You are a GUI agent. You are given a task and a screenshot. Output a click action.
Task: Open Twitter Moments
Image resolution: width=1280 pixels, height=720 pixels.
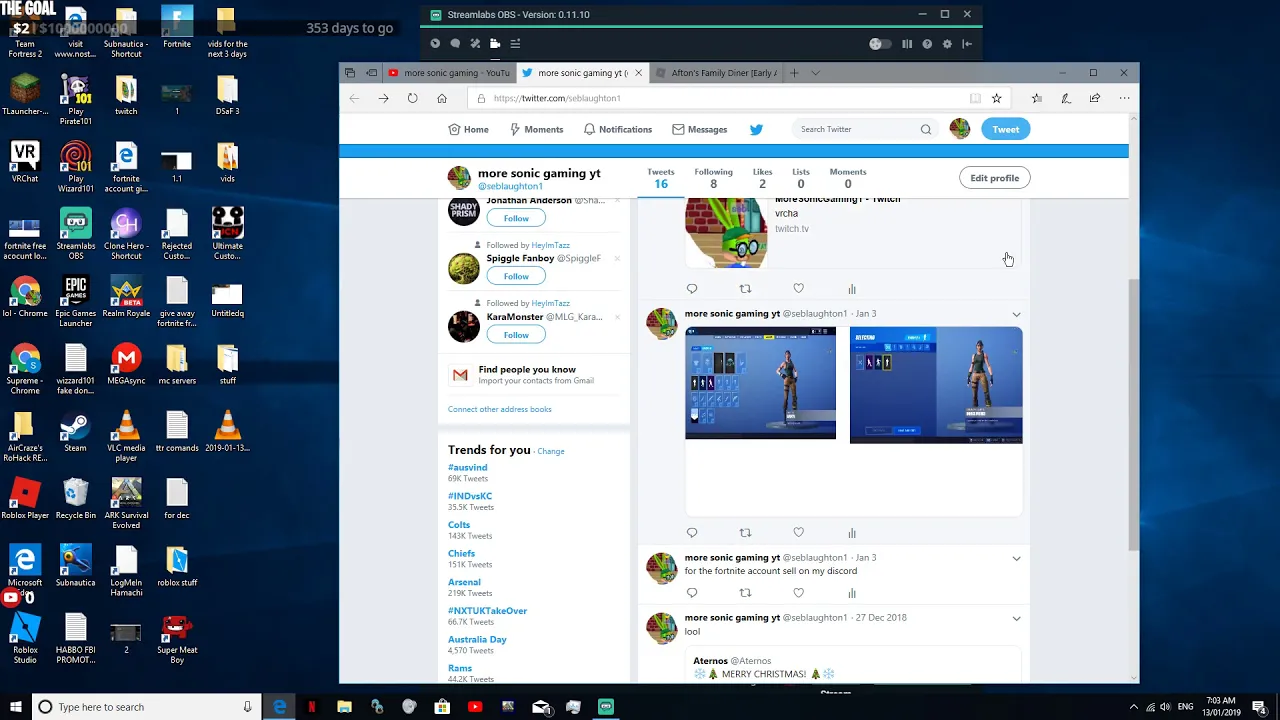536,129
